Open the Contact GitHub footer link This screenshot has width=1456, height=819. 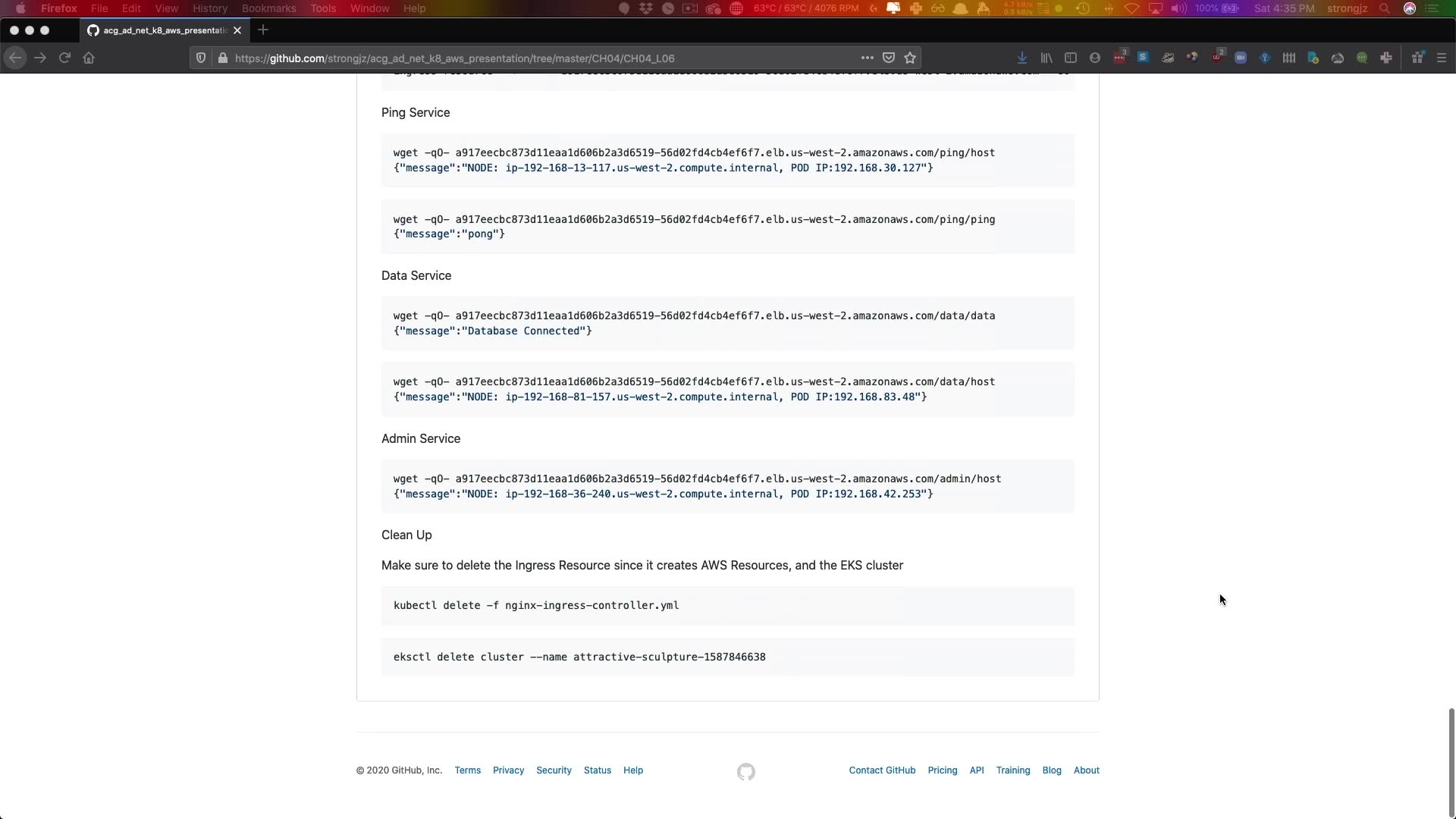tap(882, 770)
